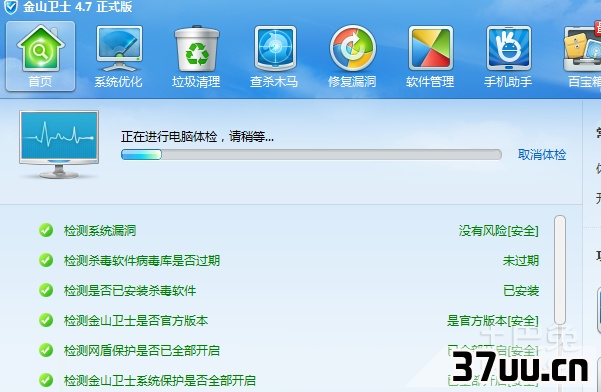
Task: Click 没有风险[安全] status text
Action: point(499,231)
